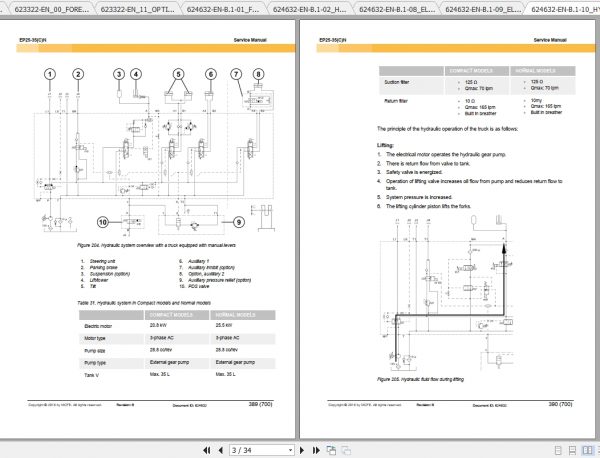Click page number 390 (700) in the footer

coord(561,404)
